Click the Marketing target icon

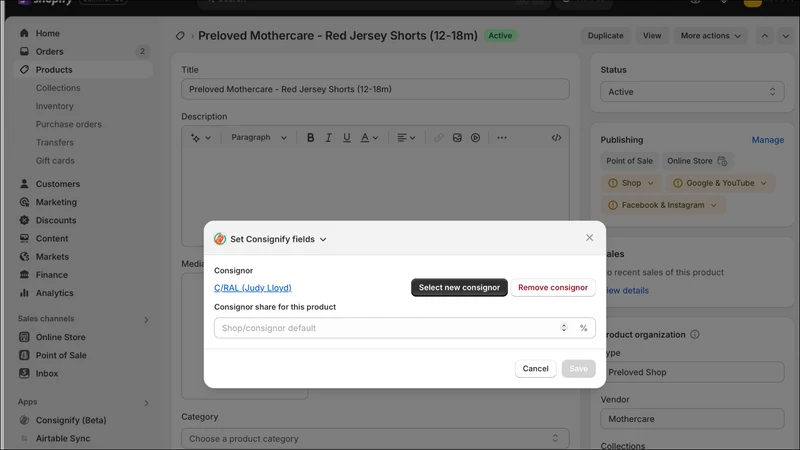24,202
